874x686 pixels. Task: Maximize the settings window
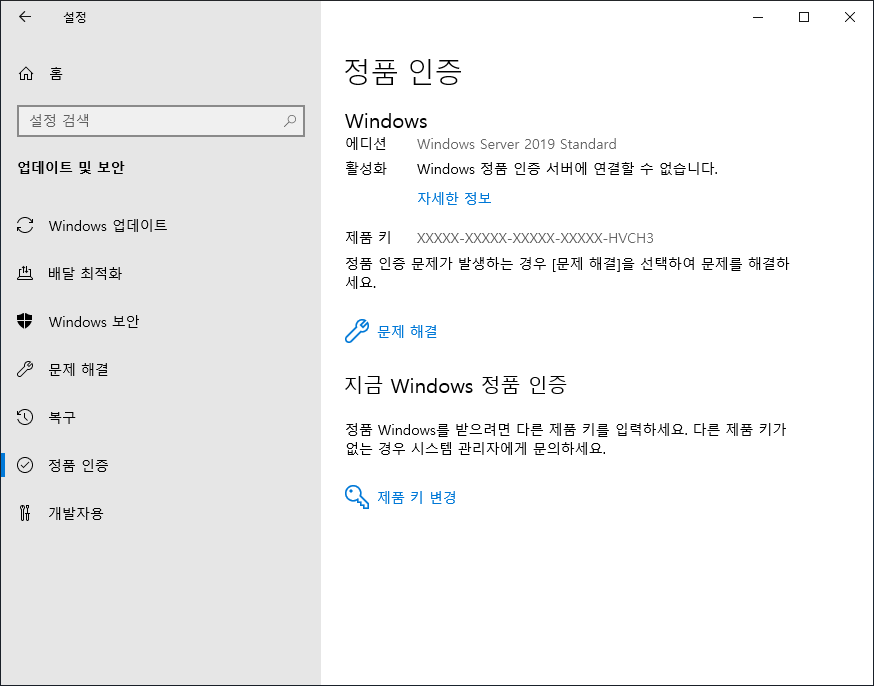click(804, 17)
